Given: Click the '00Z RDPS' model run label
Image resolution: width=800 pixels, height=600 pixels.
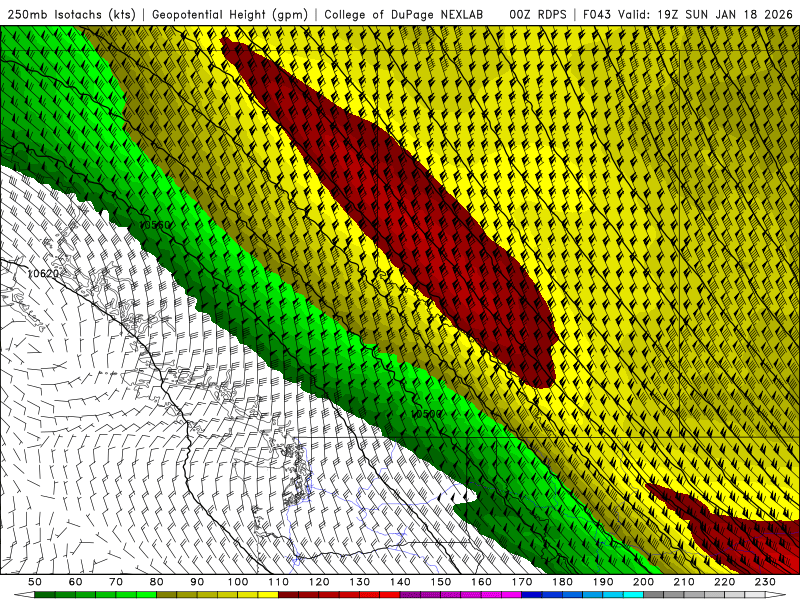Looking at the screenshot, I should pos(538,15).
